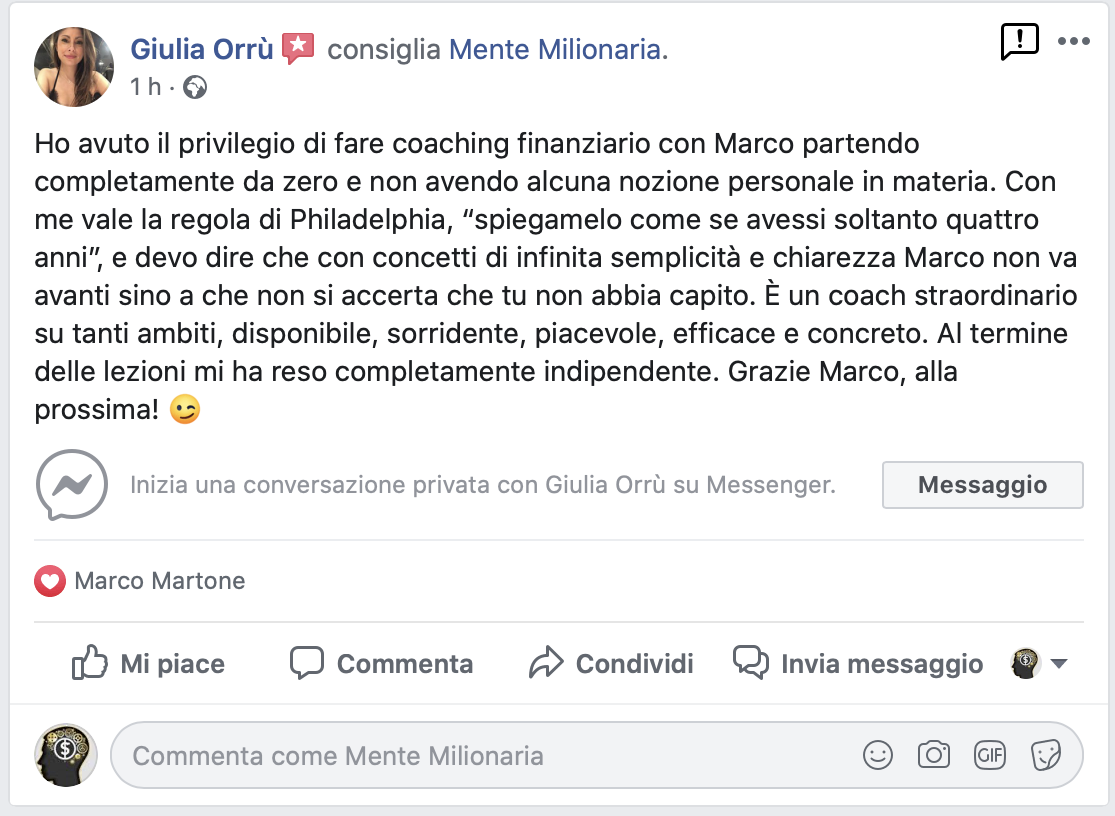Screen dimensions: 1115x816
Task: Like the post with Mi piace
Action: click(x=148, y=664)
